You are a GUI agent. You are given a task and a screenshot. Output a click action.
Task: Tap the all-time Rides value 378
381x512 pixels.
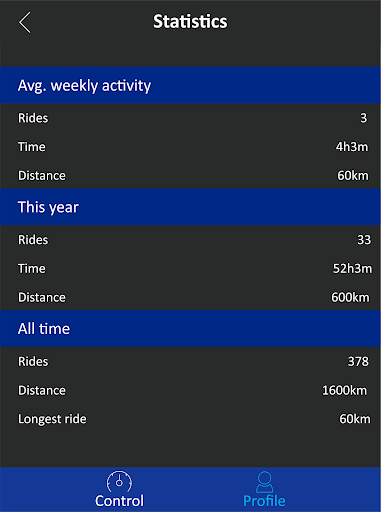coord(358,362)
